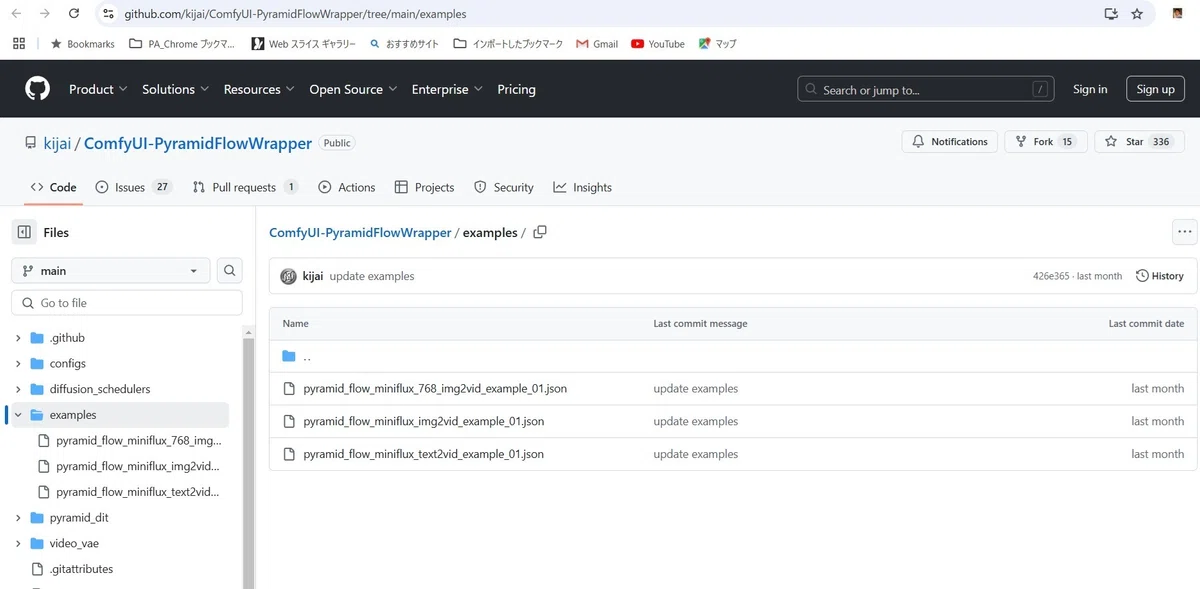The height and width of the screenshot is (589, 1200).
Task: Open the main branch selector dropdown
Action: click(x=111, y=271)
